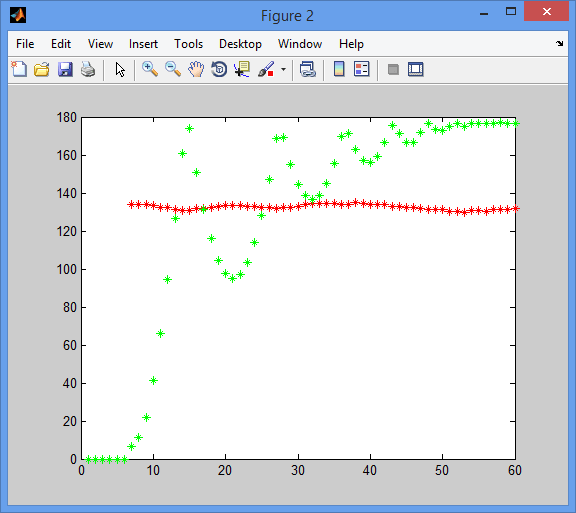Open the Help menu

351,44
